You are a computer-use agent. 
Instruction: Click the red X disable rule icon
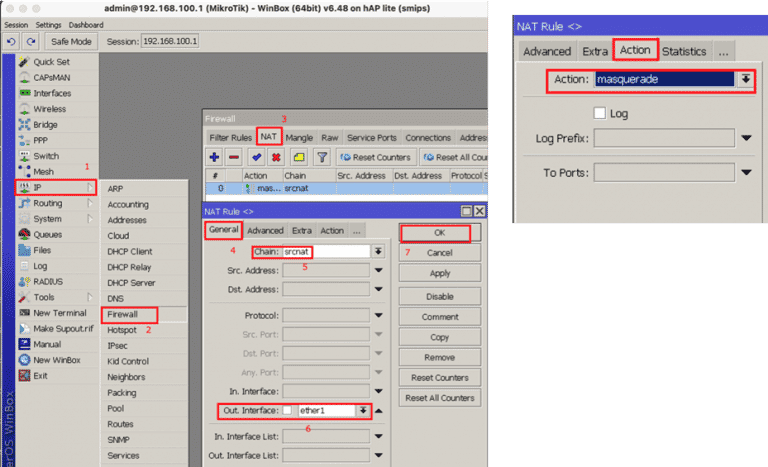pyautogui.click(x=276, y=157)
